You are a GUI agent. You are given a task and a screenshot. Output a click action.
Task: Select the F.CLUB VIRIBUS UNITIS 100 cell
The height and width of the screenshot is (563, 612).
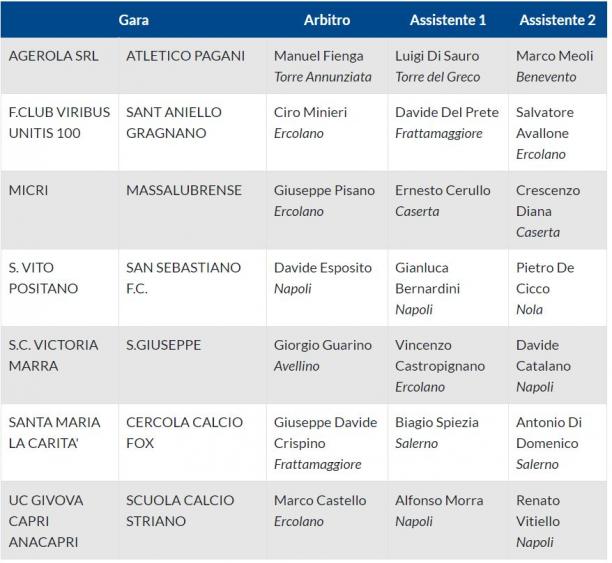pos(60,133)
